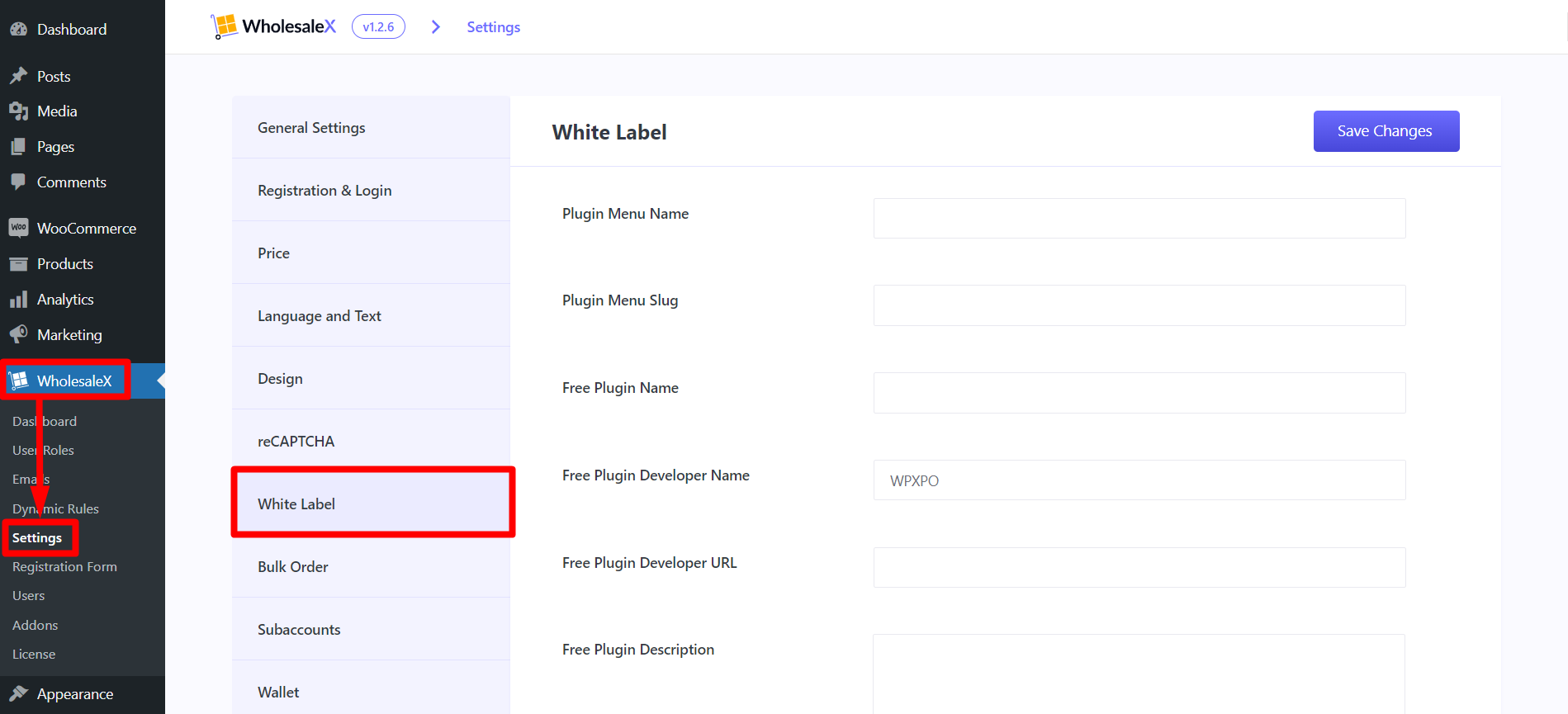Click the Plugin Menu Name field
1568x714 pixels.
1139,218
